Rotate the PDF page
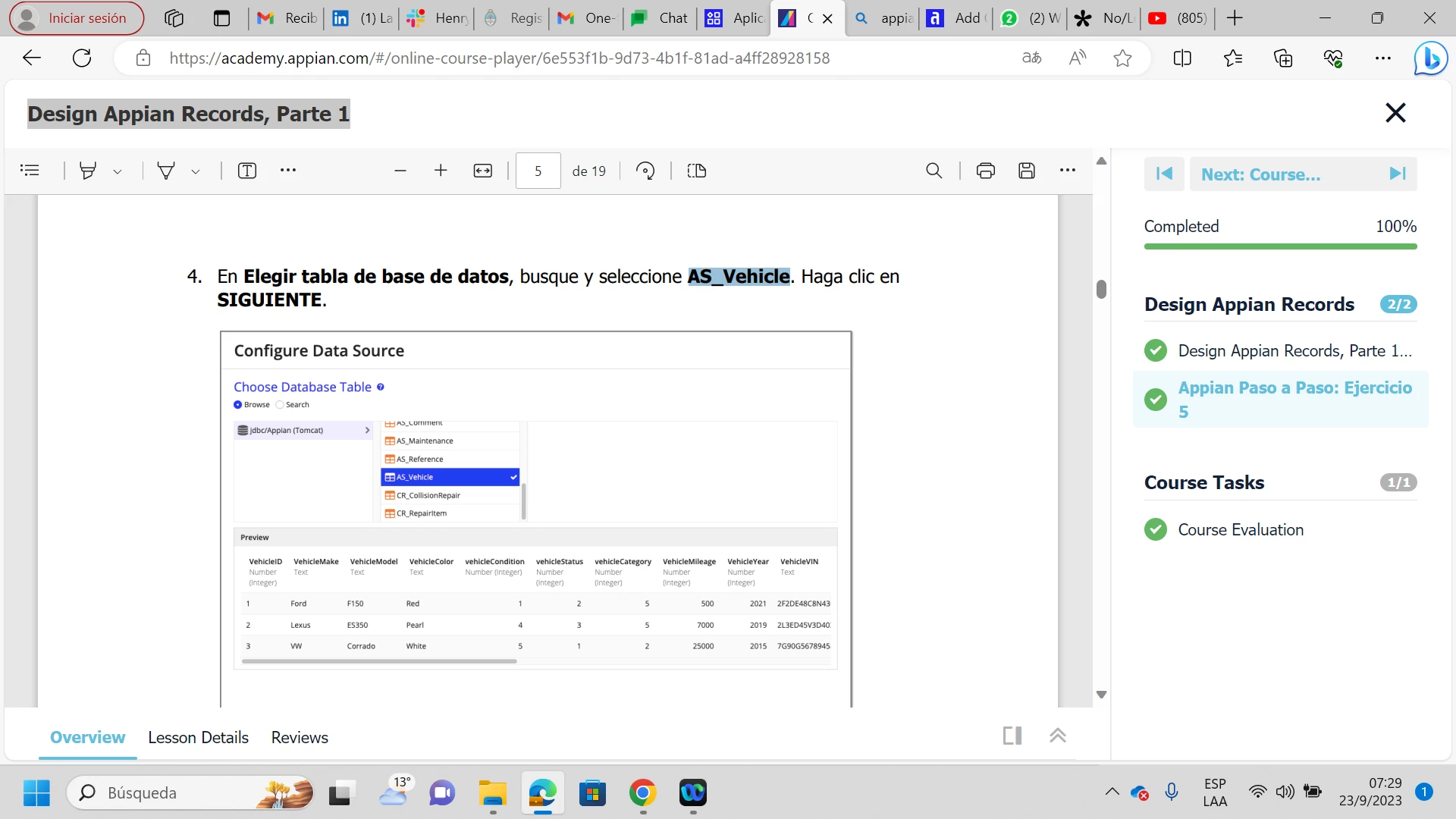1456x819 pixels. 645,171
